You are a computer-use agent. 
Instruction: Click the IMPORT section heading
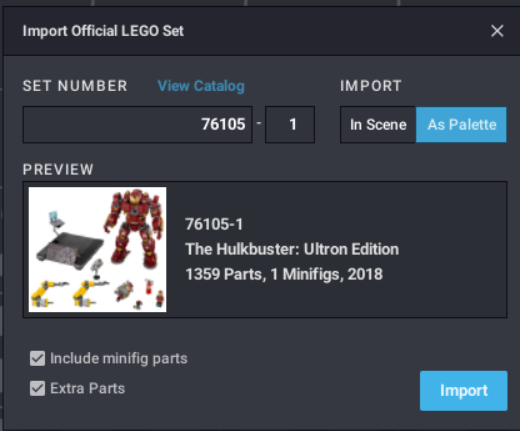point(371,86)
